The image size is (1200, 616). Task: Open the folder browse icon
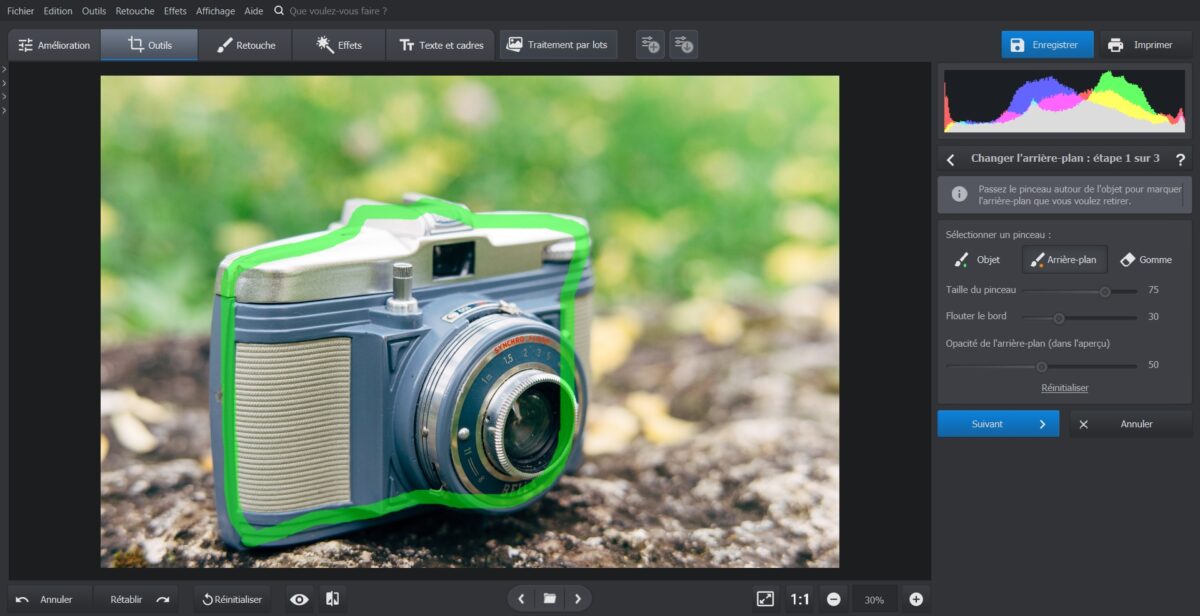pyautogui.click(x=549, y=599)
